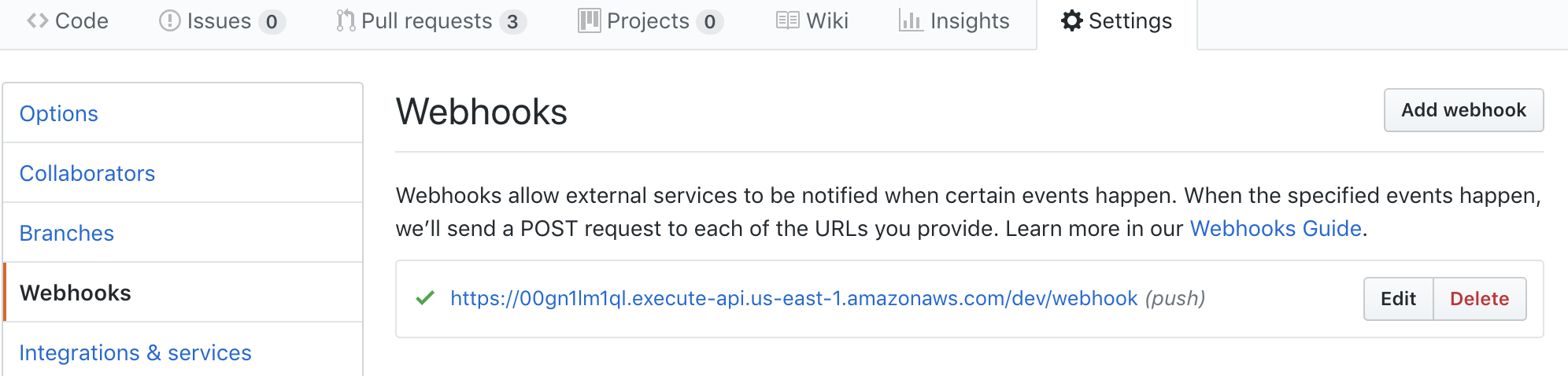The image size is (1568, 376).
Task: Open the Pull requests tab
Action: [x=431, y=21]
